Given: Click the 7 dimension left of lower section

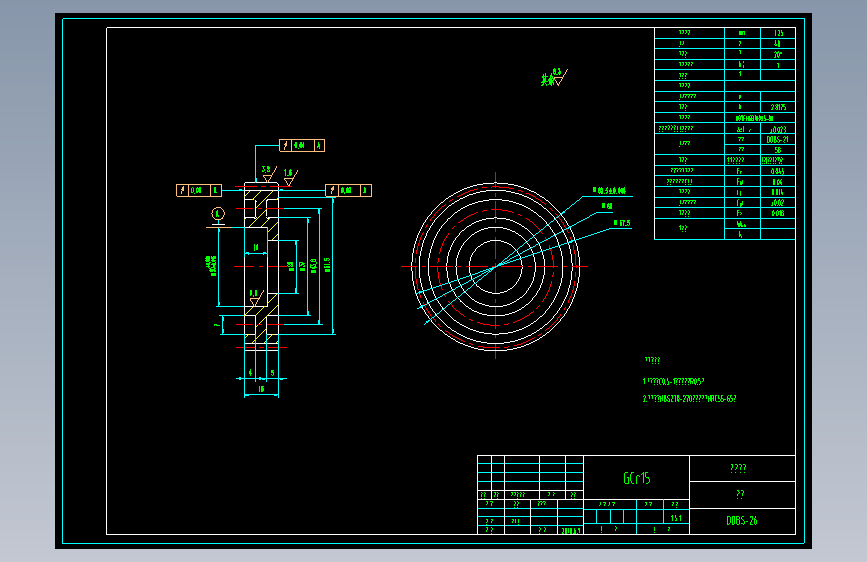Looking at the screenshot, I should 216,325.
